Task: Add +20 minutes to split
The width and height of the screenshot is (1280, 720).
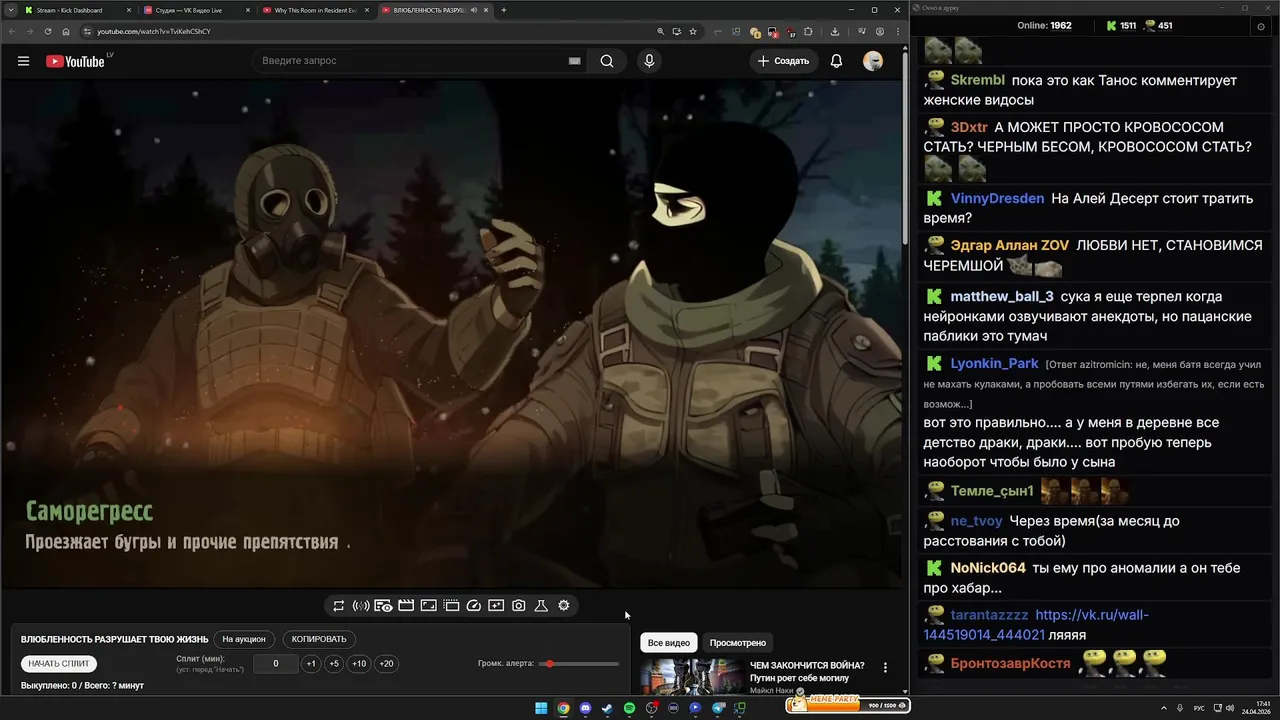Action: coord(386,663)
